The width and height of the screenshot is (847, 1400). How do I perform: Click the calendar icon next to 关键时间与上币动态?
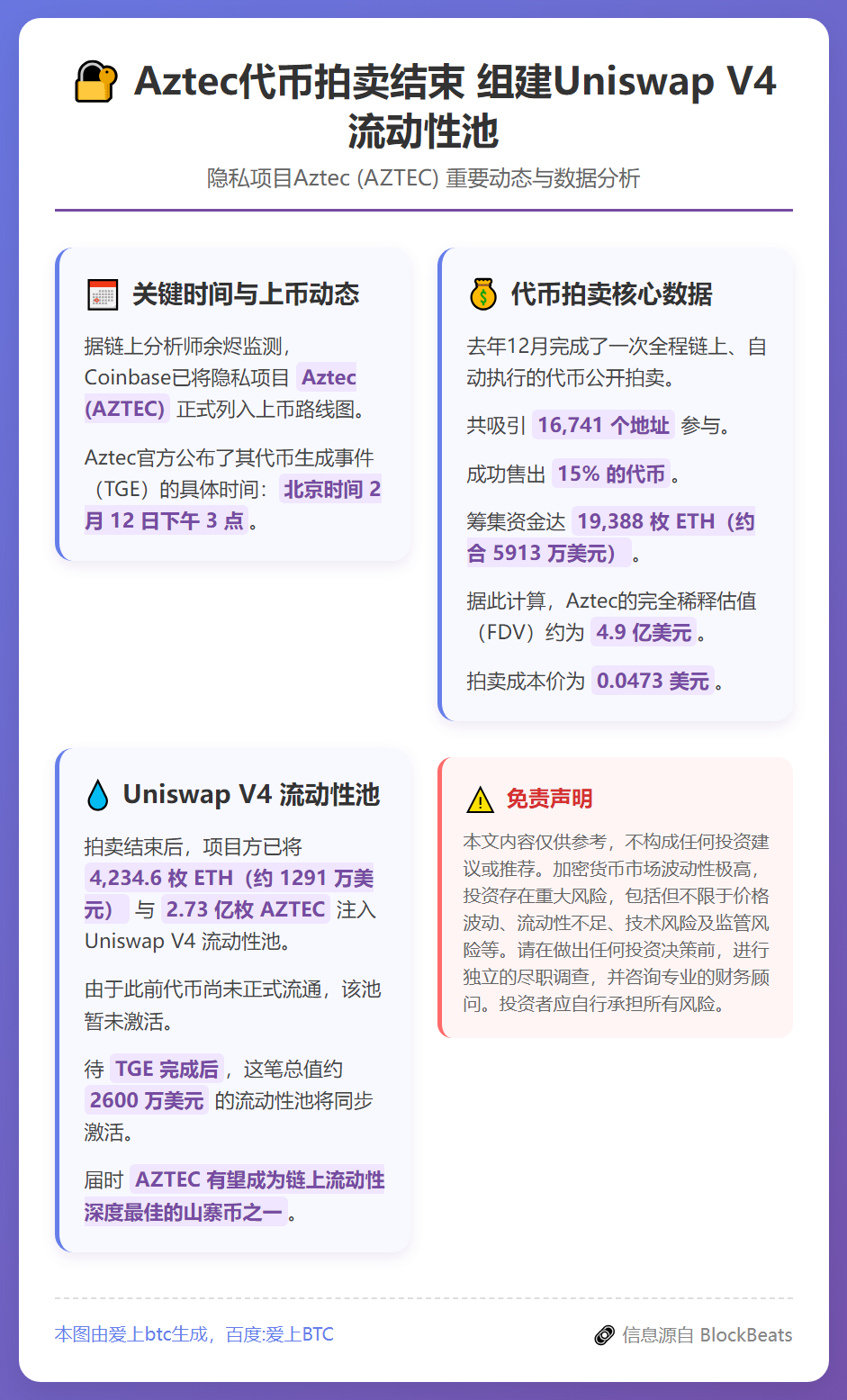pos(103,294)
